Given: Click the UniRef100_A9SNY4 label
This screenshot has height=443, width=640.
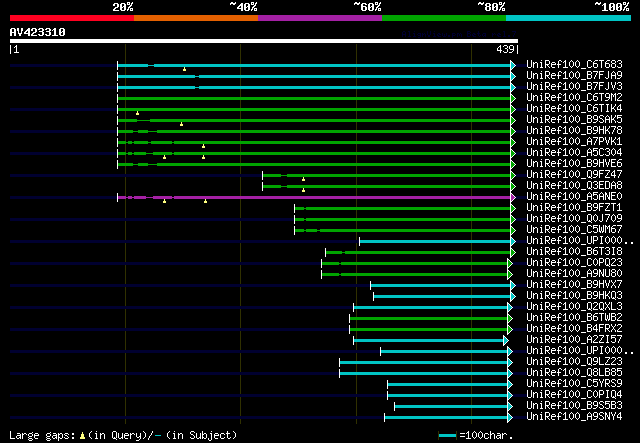Looking at the screenshot, I should tap(574, 417).
